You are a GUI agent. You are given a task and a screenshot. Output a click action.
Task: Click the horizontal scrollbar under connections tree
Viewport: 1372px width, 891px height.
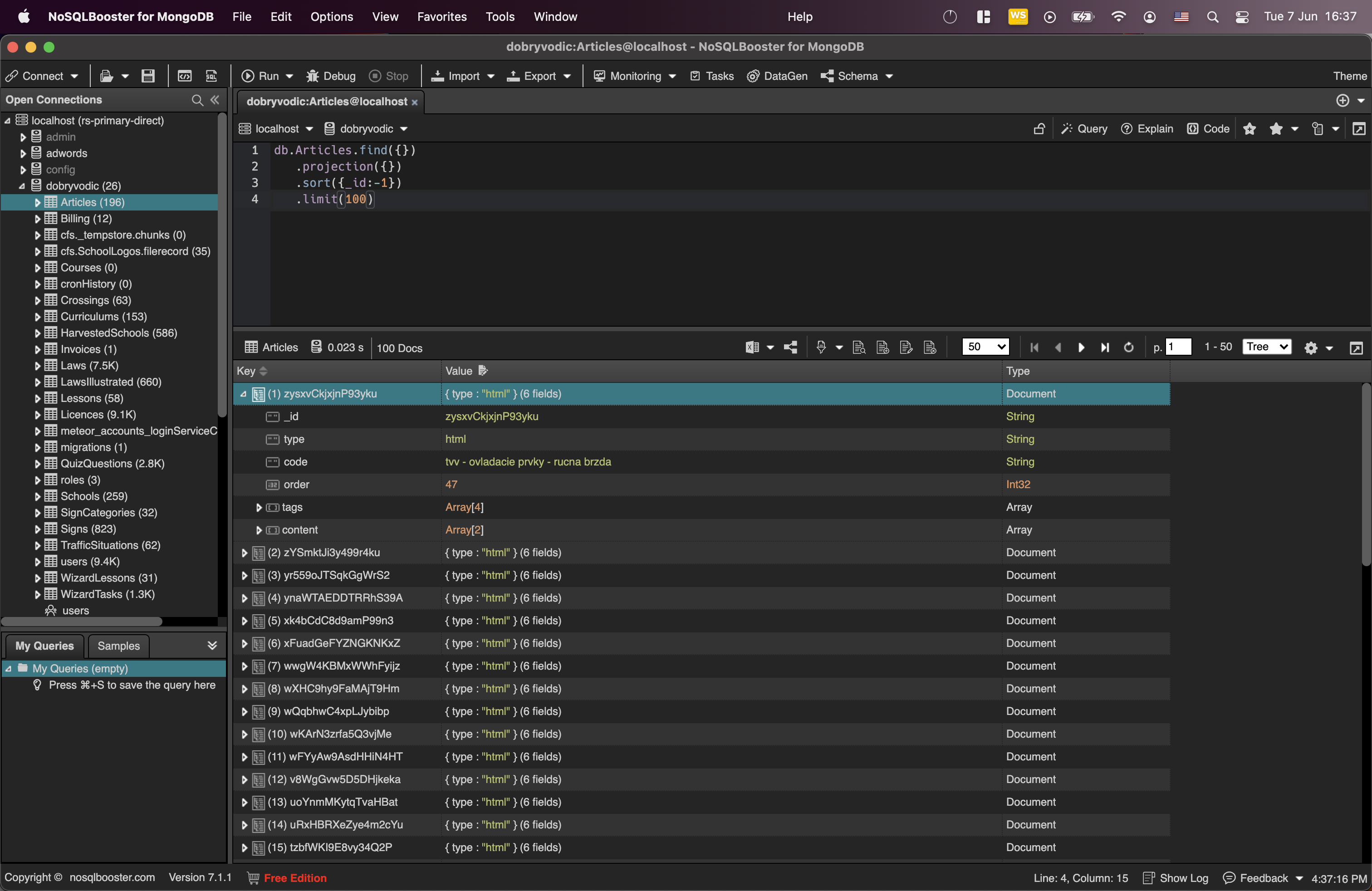(x=82, y=621)
